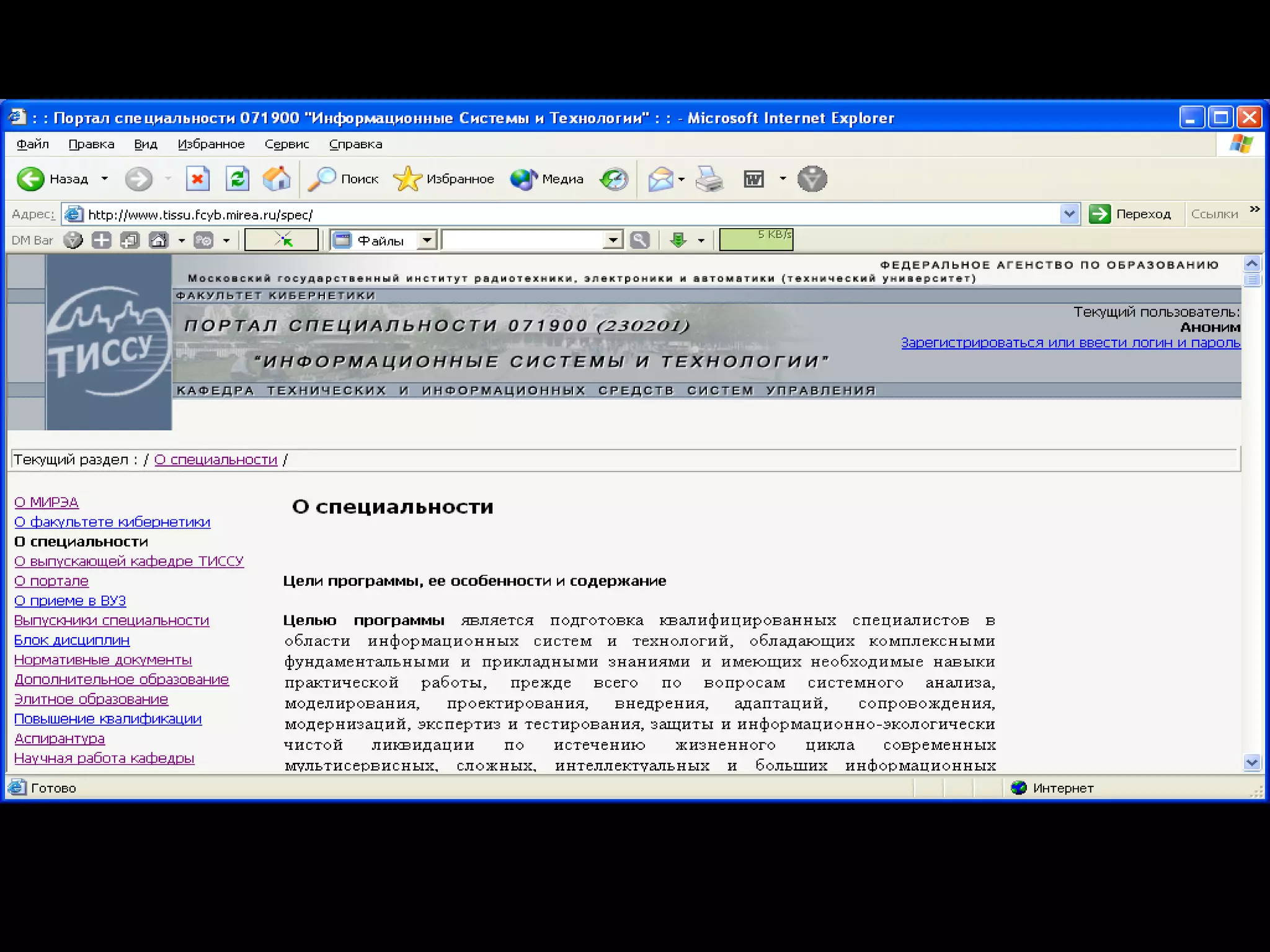The height and width of the screenshot is (952, 1270).
Task: Click the Edit with Word icon
Action: tap(753, 179)
